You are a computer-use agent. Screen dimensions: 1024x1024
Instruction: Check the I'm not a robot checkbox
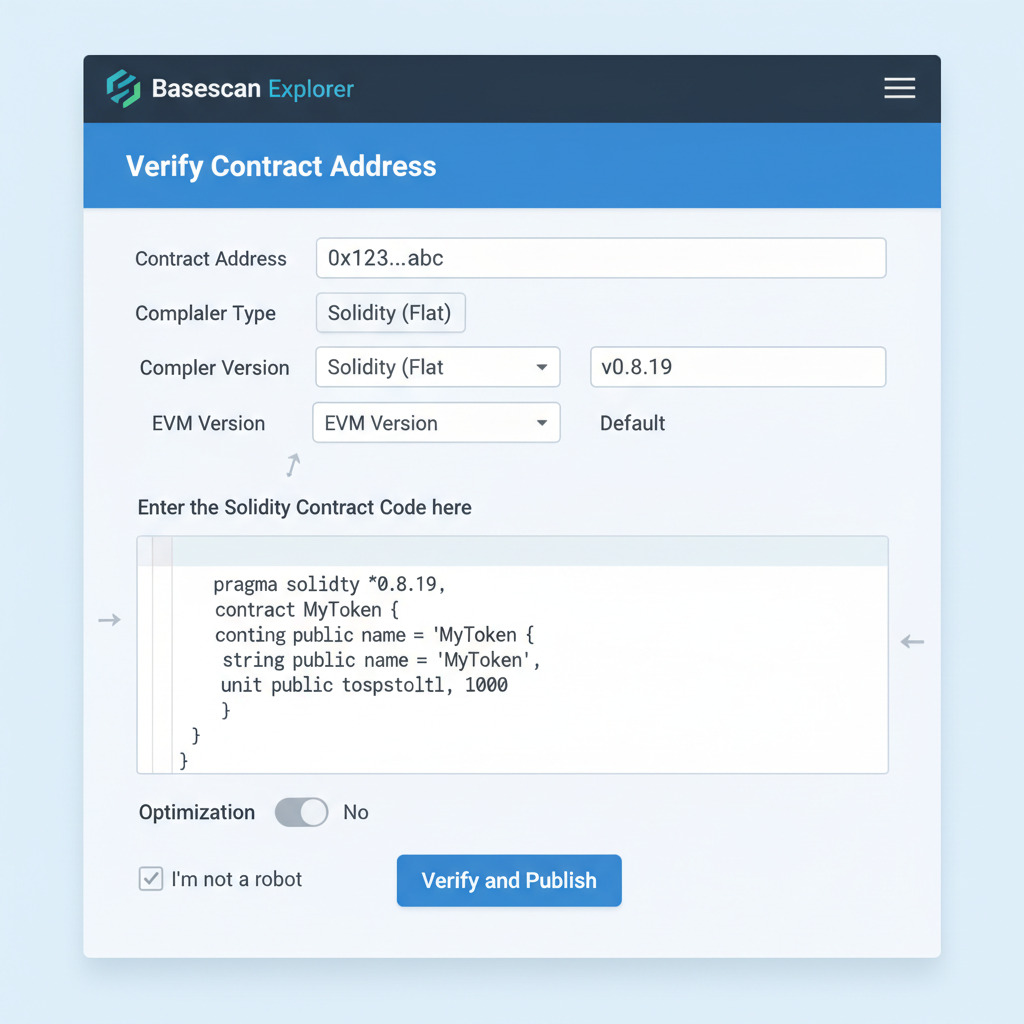coord(150,879)
